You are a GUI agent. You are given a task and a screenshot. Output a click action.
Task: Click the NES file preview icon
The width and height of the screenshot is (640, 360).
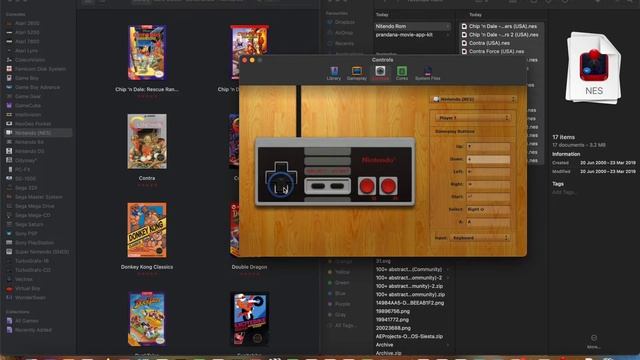(x=594, y=68)
